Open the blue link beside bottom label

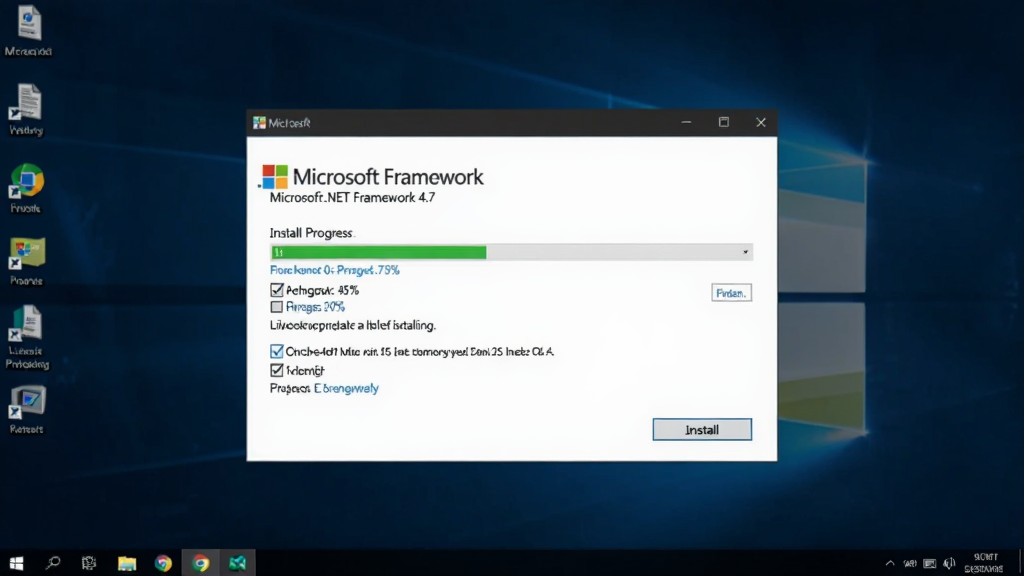click(x=346, y=388)
